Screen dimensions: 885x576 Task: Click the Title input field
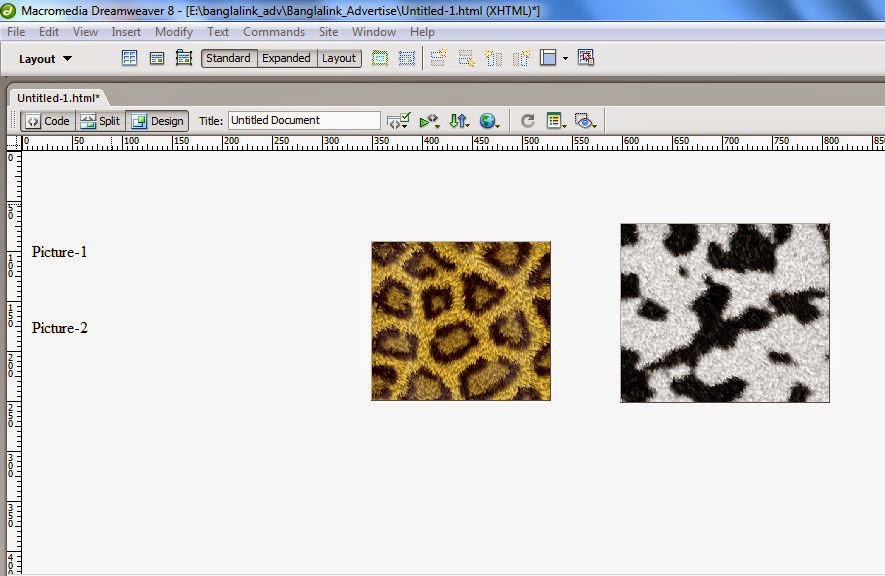(304, 120)
